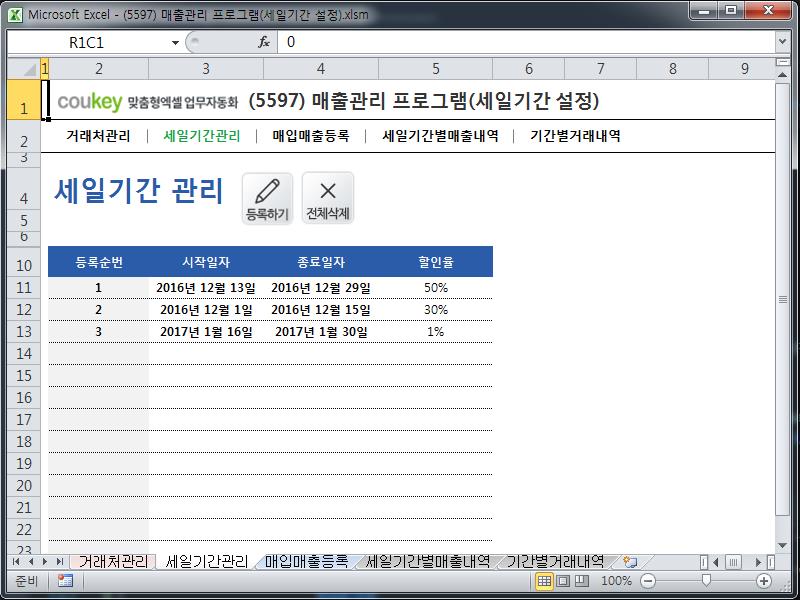
Task: Expand the formula bar
Action: coord(782,42)
